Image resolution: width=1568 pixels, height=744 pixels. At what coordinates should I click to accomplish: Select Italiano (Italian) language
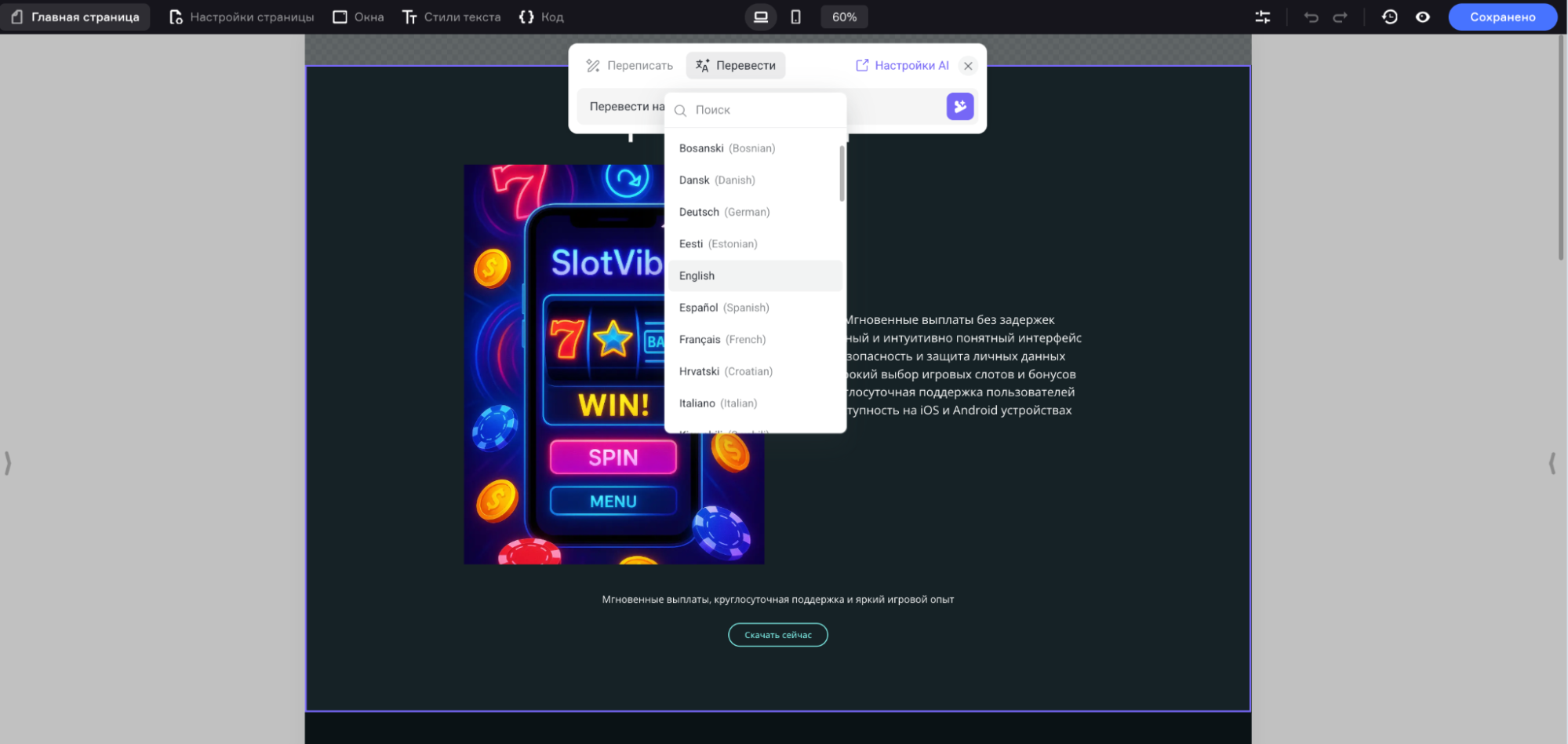click(x=755, y=403)
